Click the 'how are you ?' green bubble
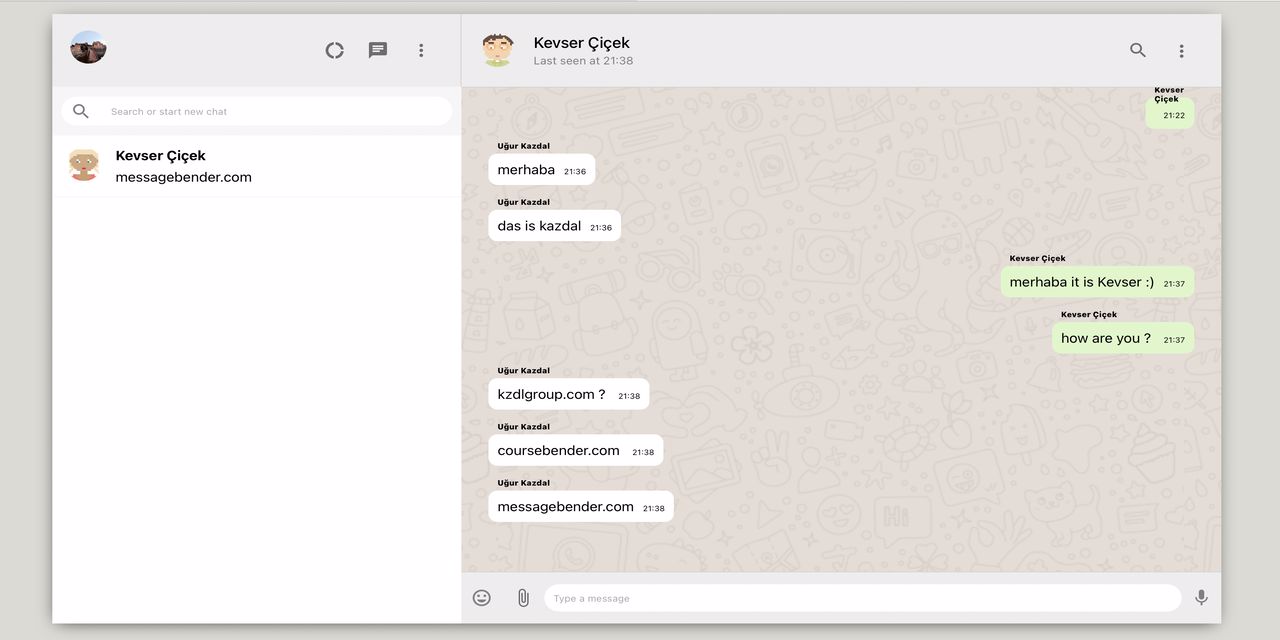The image size is (1280, 640). pyautogui.click(x=1122, y=338)
